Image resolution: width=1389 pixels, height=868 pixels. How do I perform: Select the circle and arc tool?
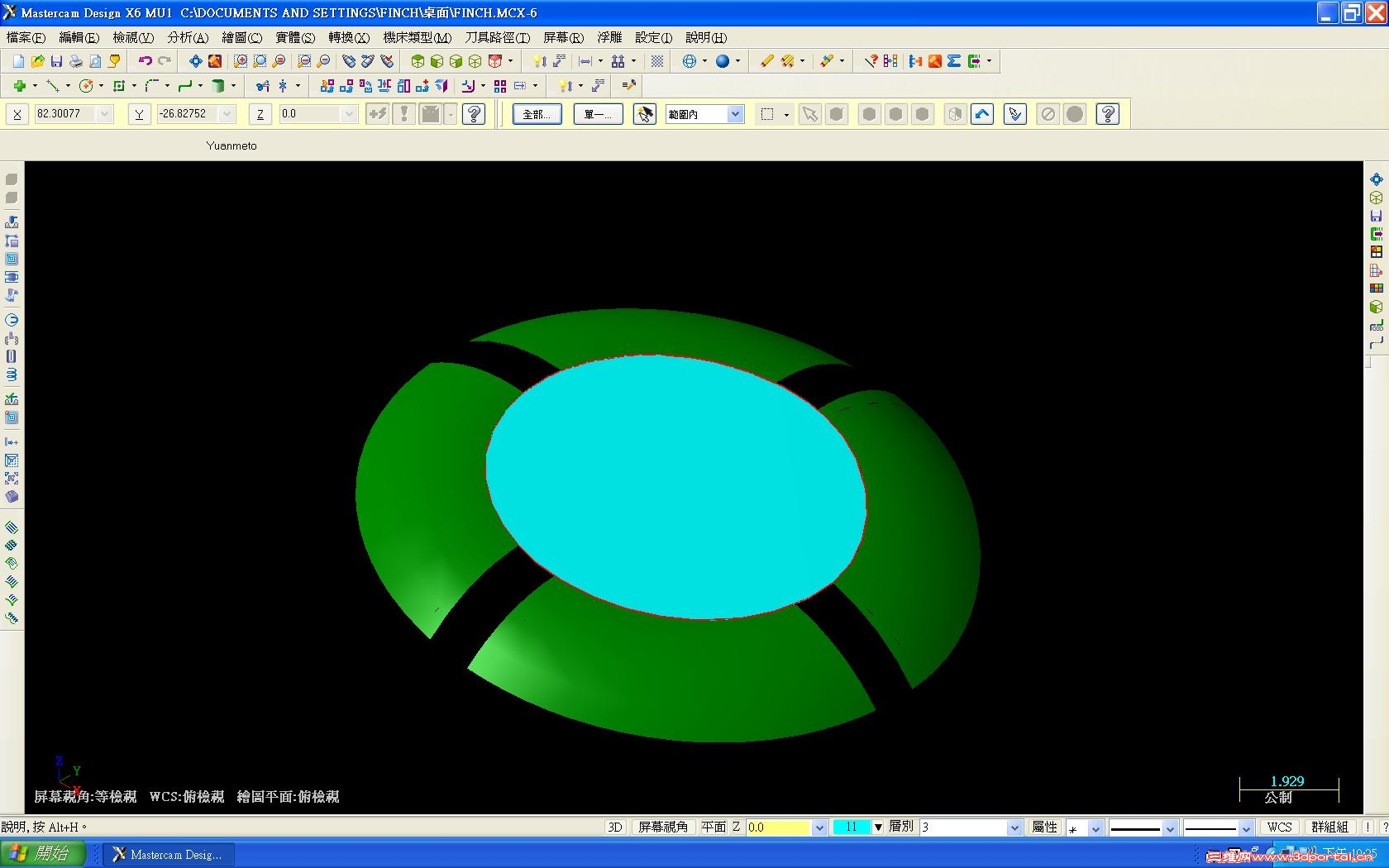(x=86, y=86)
